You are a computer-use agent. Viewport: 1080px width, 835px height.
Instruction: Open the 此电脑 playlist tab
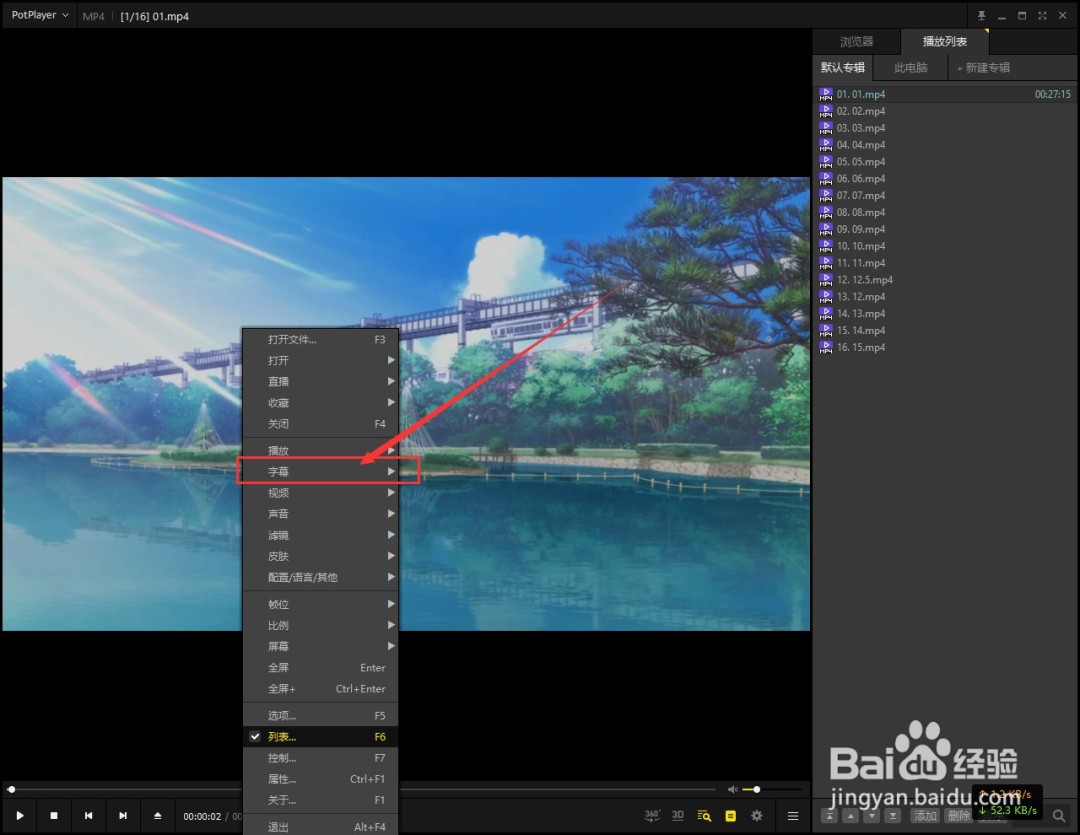coord(911,68)
